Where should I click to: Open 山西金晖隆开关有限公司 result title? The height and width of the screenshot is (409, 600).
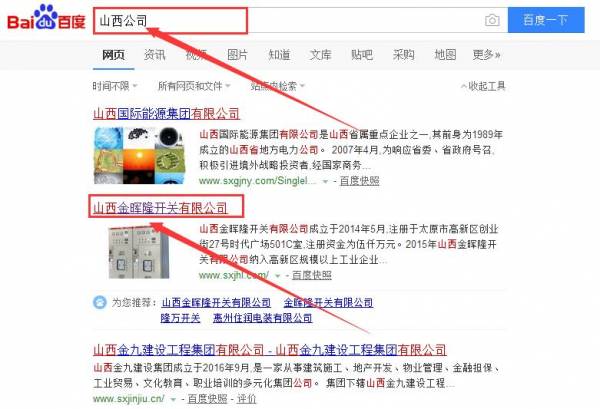pyautogui.click(x=160, y=208)
